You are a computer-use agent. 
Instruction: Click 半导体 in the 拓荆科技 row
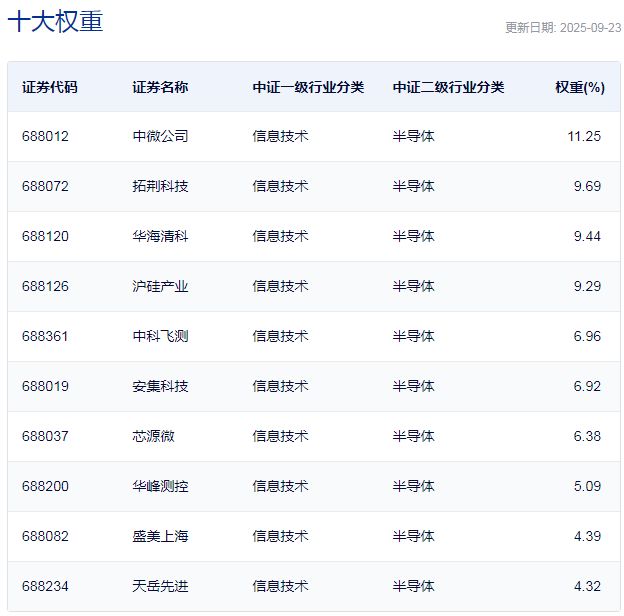(x=413, y=186)
